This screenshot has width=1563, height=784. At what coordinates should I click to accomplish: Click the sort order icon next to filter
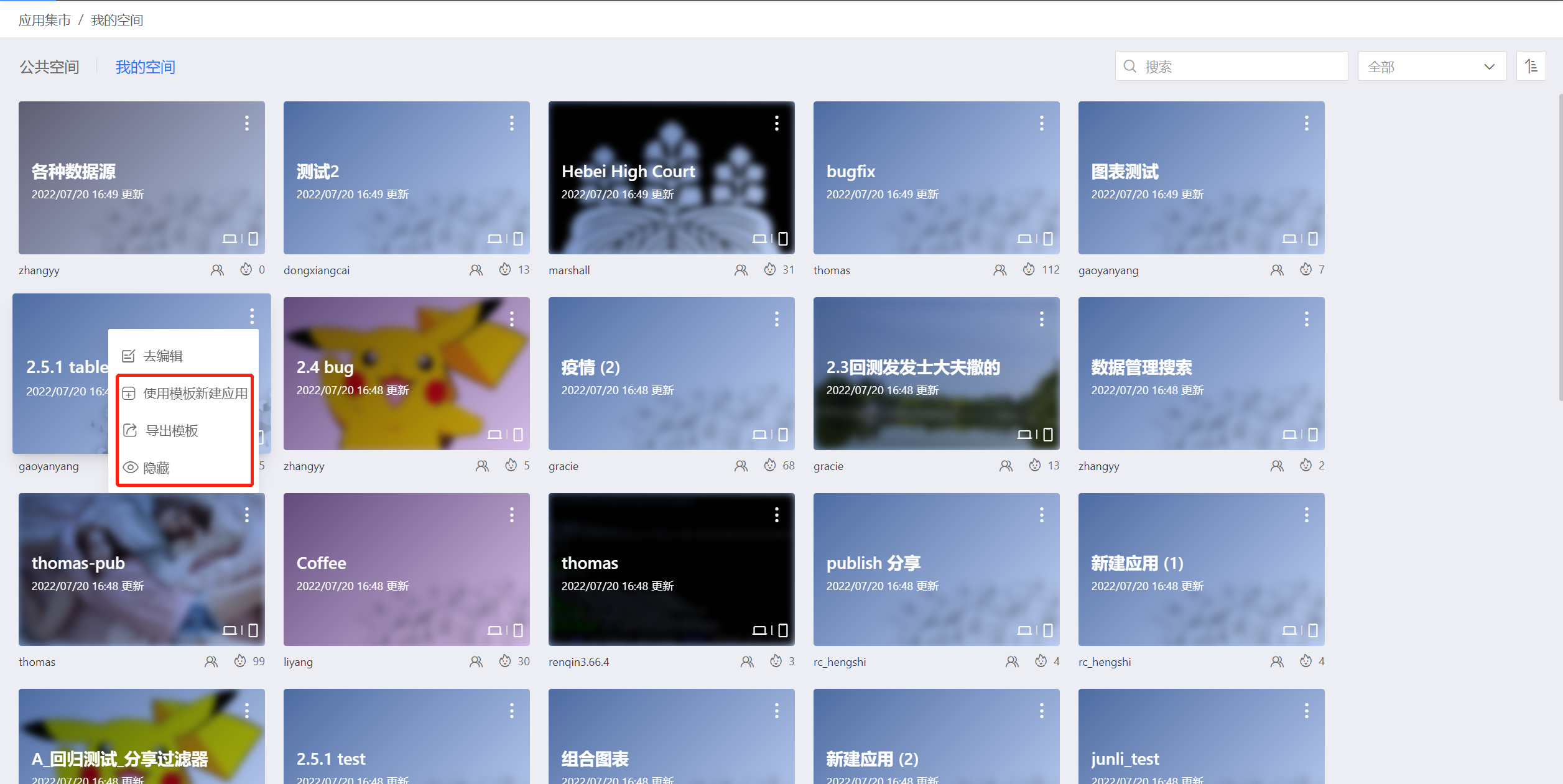(1531, 67)
